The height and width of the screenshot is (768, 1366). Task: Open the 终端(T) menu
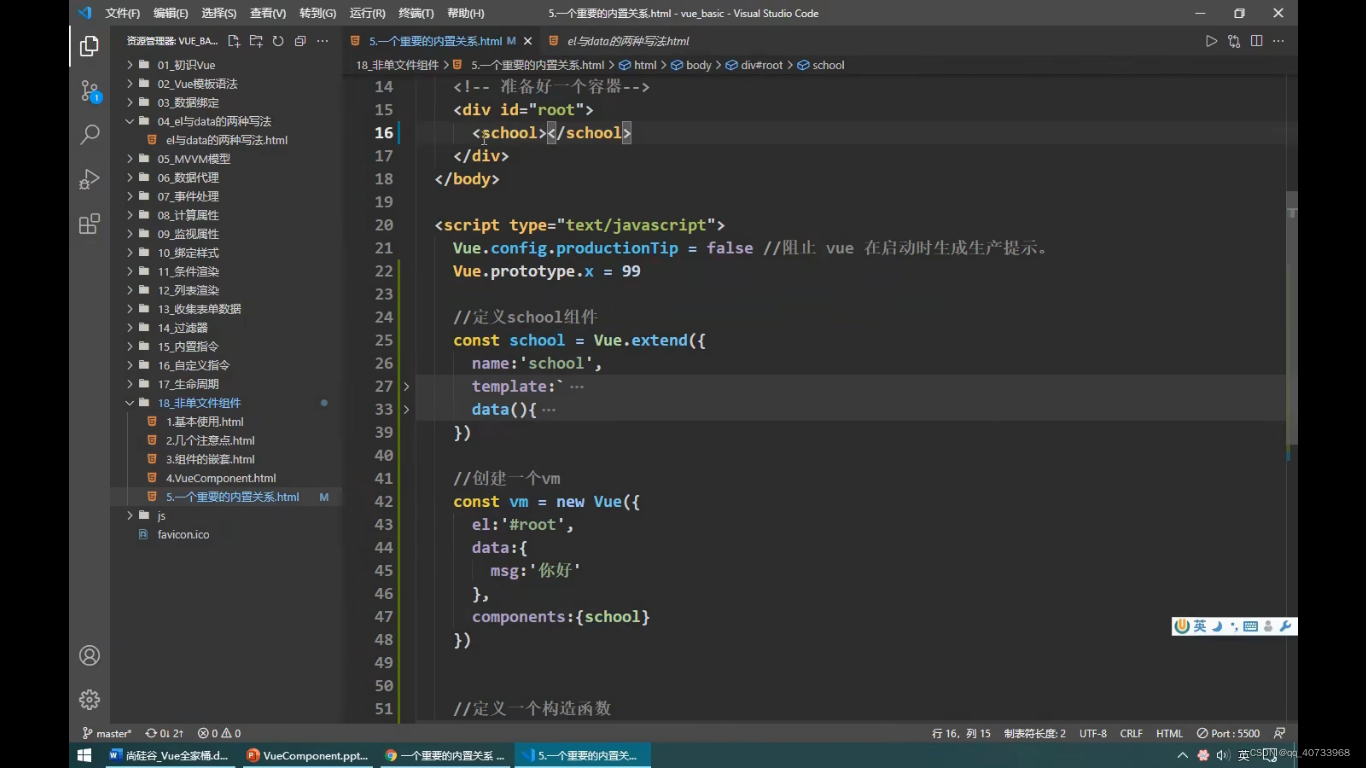416,13
